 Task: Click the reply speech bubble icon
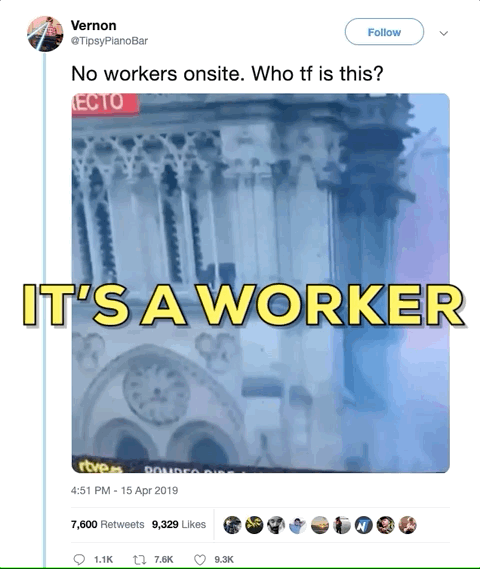coord(79,560)
